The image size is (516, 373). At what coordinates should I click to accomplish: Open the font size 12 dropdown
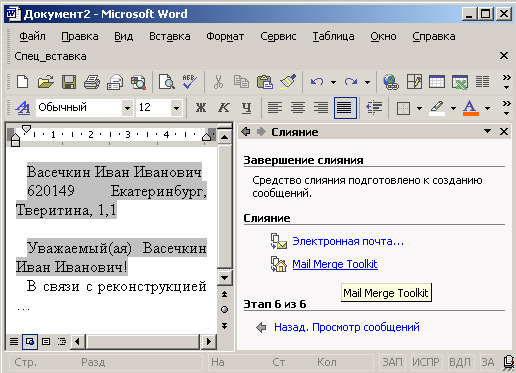pos(176,108)
